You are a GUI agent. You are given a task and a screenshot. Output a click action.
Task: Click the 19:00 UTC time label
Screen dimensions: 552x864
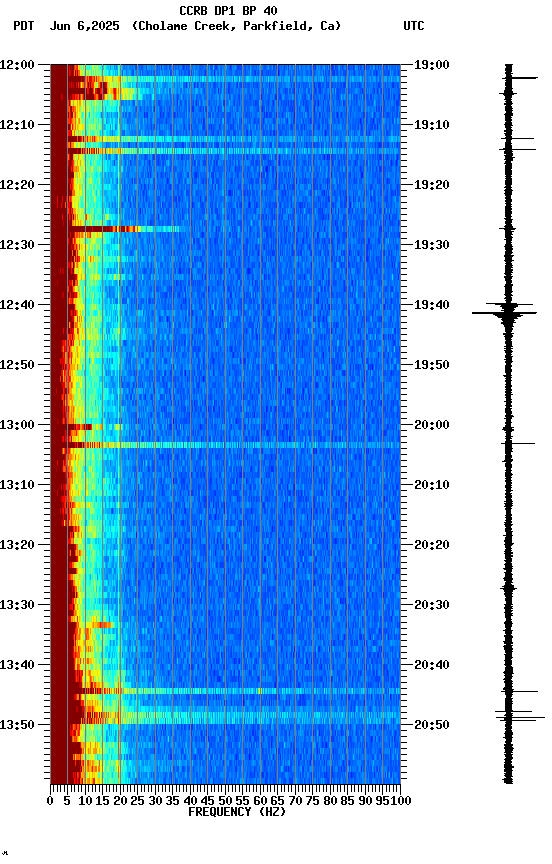[432, 65]
